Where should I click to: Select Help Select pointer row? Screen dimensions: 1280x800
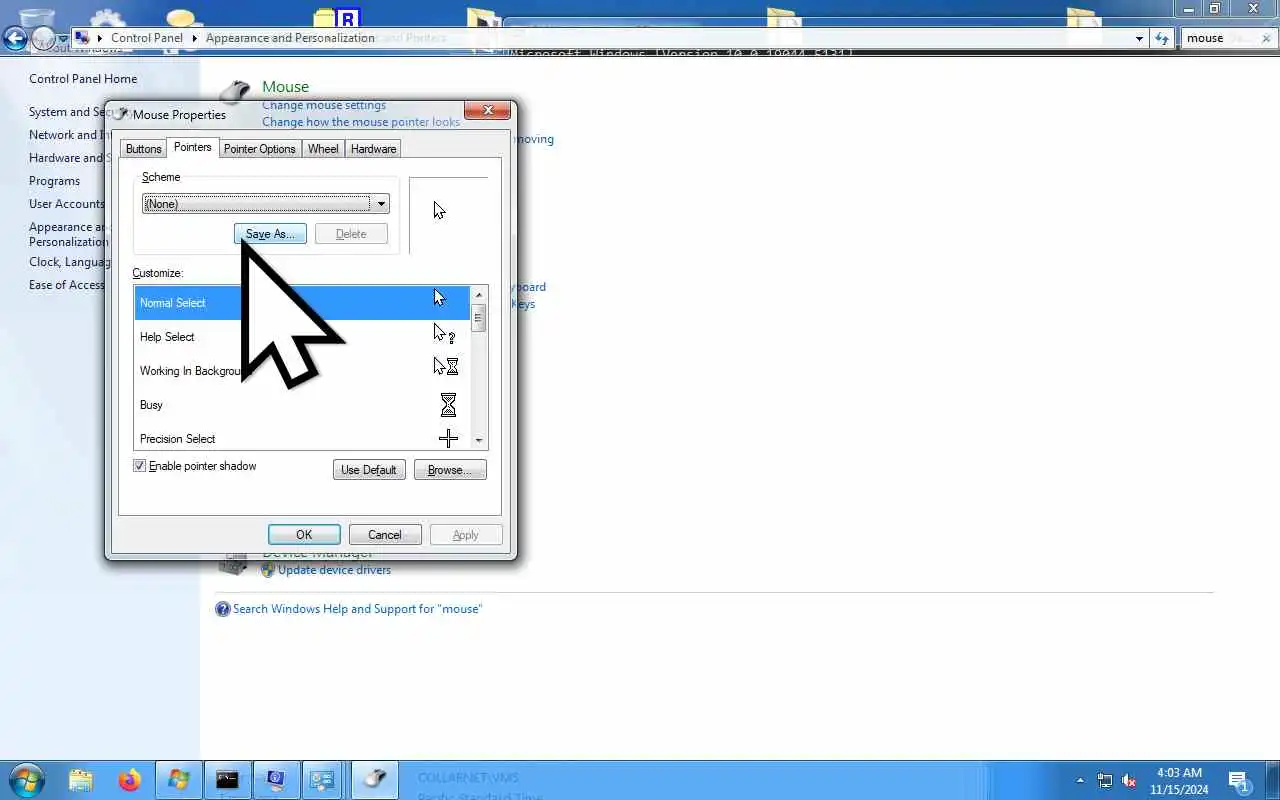tap(302, 337)
